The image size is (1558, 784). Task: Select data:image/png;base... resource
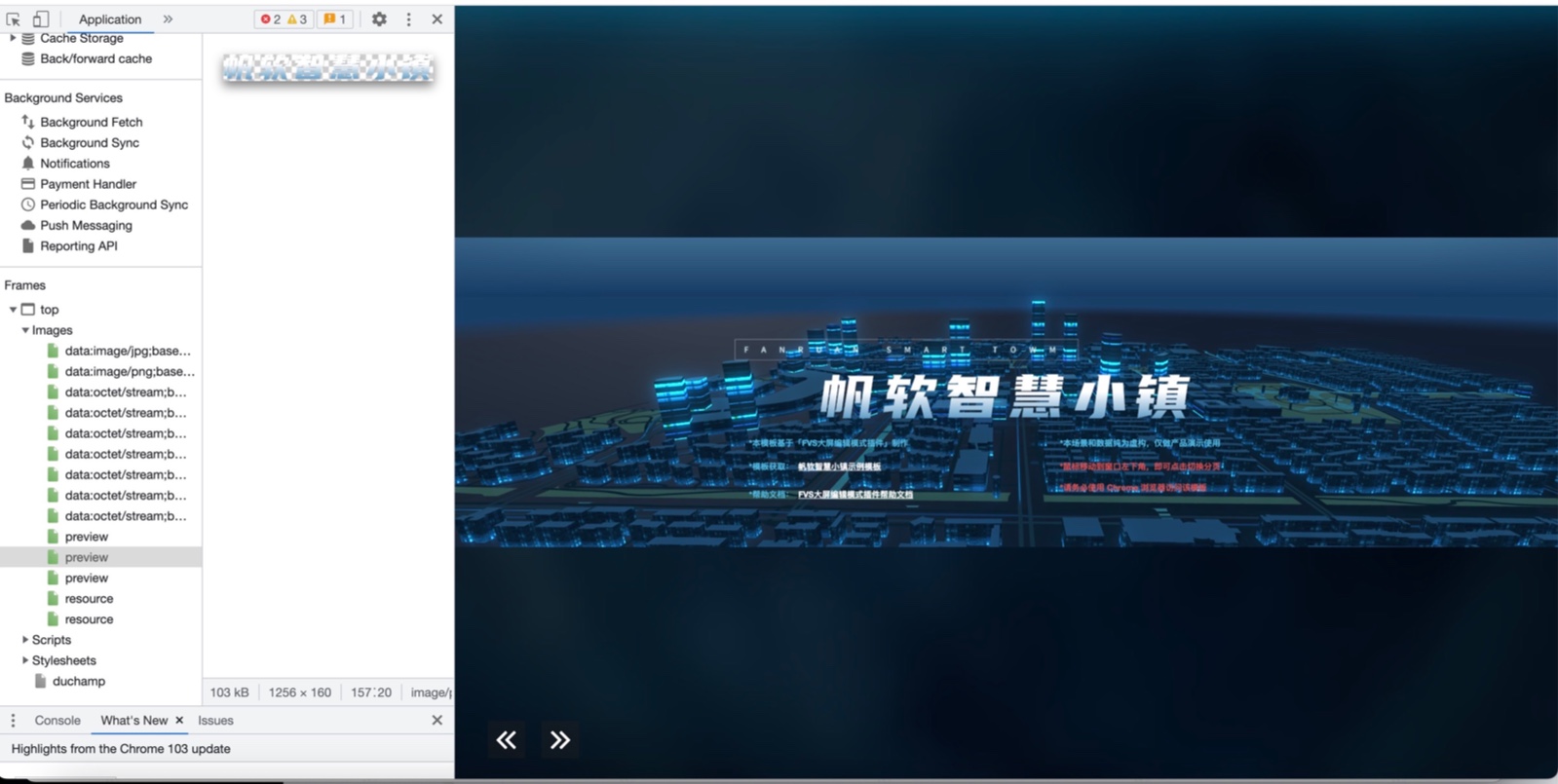(x=130, y=371)
